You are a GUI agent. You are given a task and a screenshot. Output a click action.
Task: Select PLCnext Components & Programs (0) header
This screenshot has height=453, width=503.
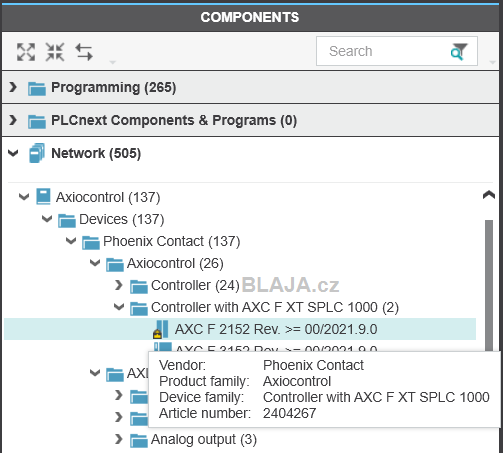click(x=251, y=120)
